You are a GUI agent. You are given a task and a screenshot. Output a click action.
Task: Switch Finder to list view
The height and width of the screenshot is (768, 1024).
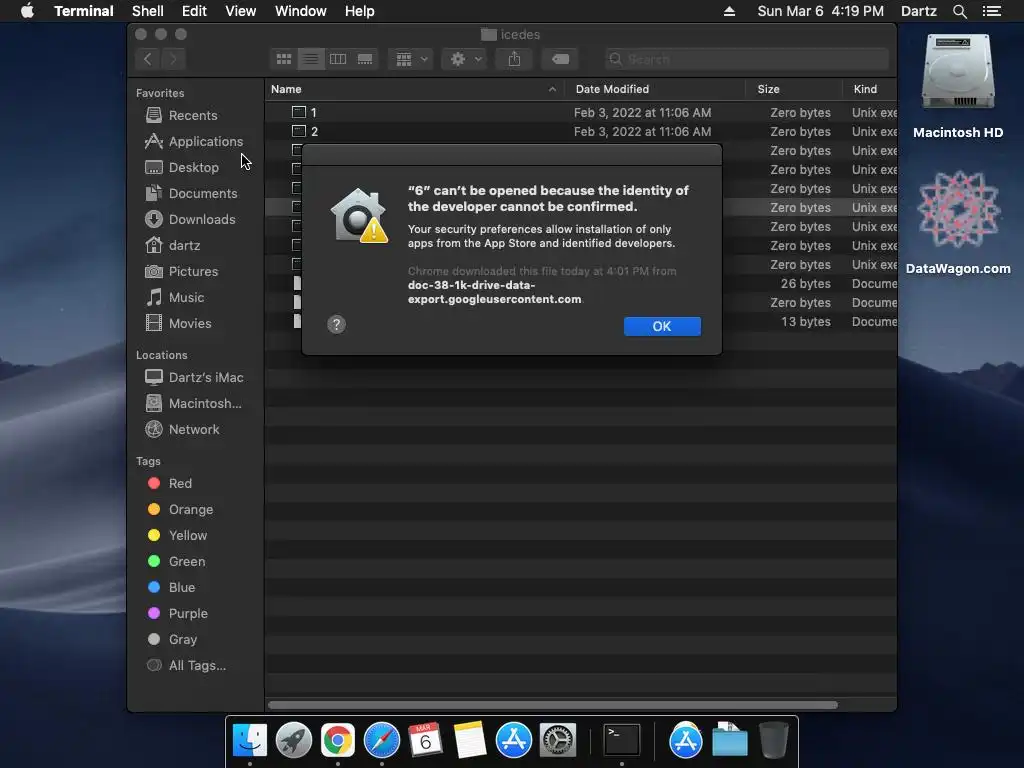(311, 59)
